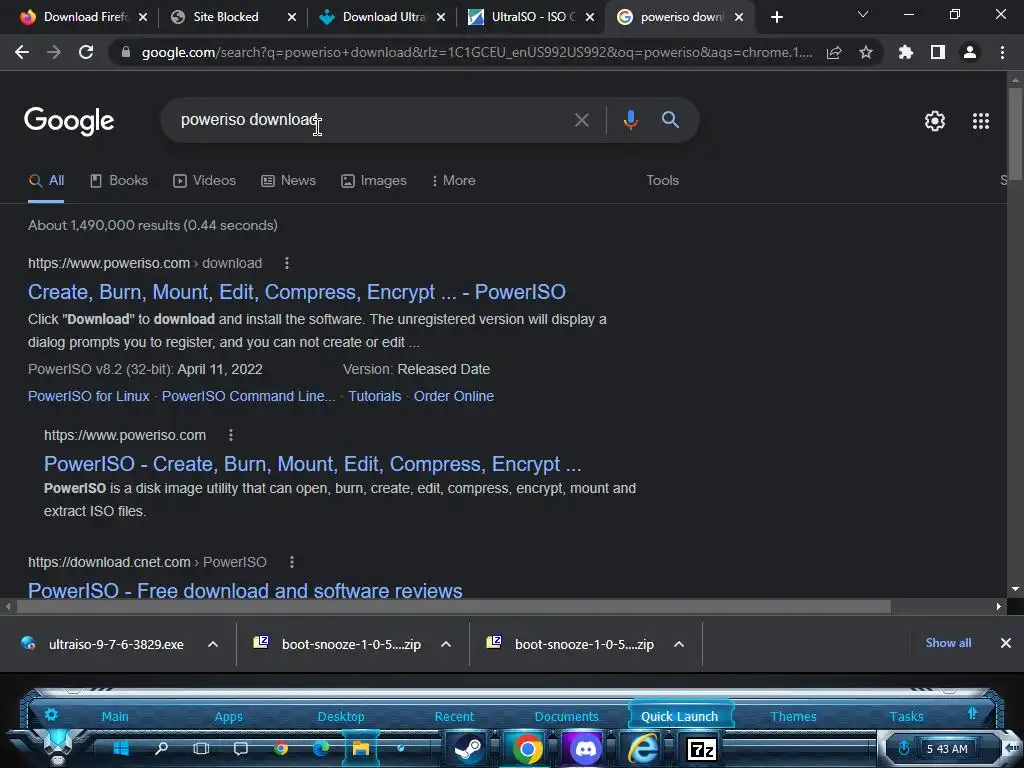Reload the current page
This screenshot has height=768, width=1024.
(x=86, y=52)
